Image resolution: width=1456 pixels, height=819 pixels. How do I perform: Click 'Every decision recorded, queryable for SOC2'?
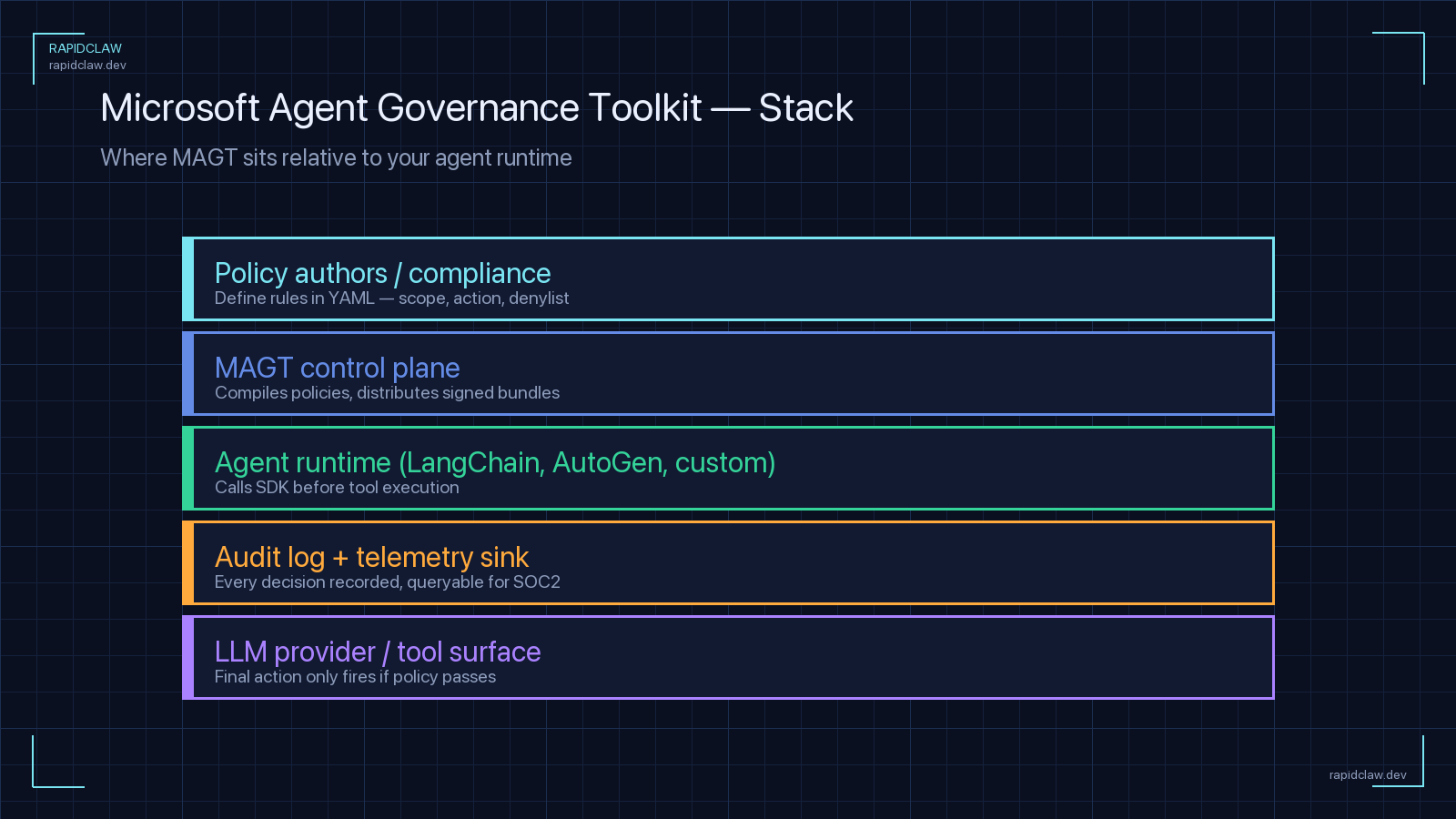(388, 582)
